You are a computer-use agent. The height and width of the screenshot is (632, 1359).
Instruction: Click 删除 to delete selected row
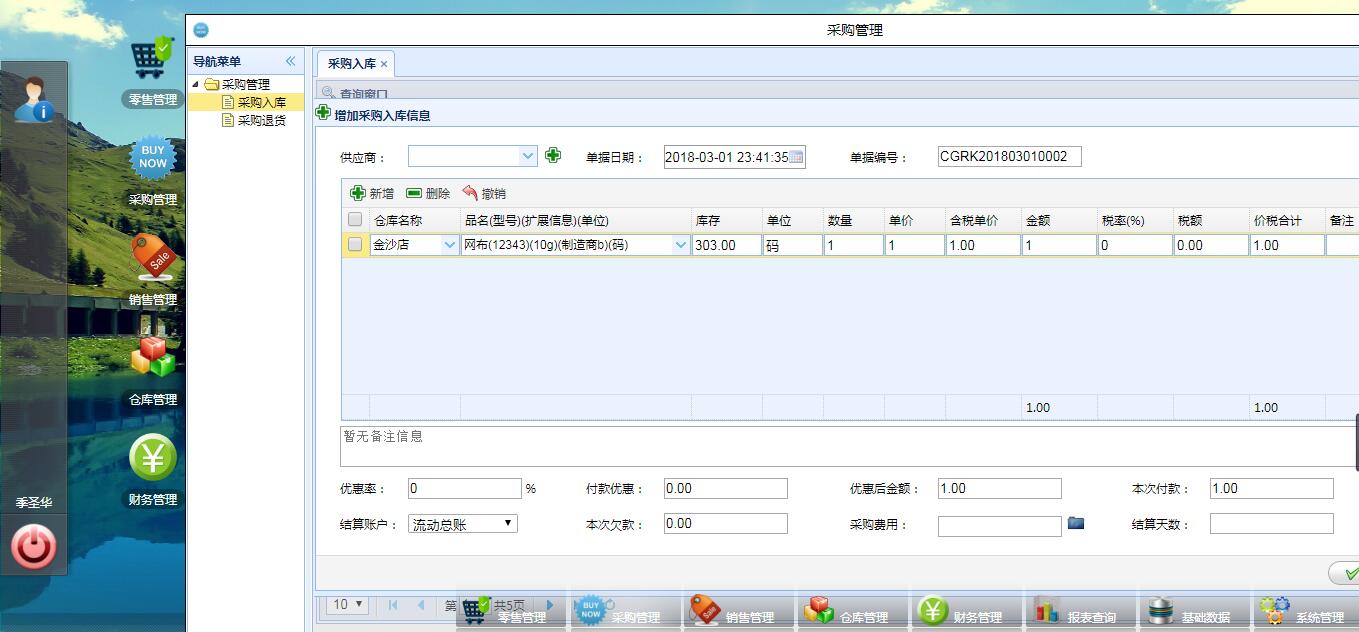coord(428,193)
